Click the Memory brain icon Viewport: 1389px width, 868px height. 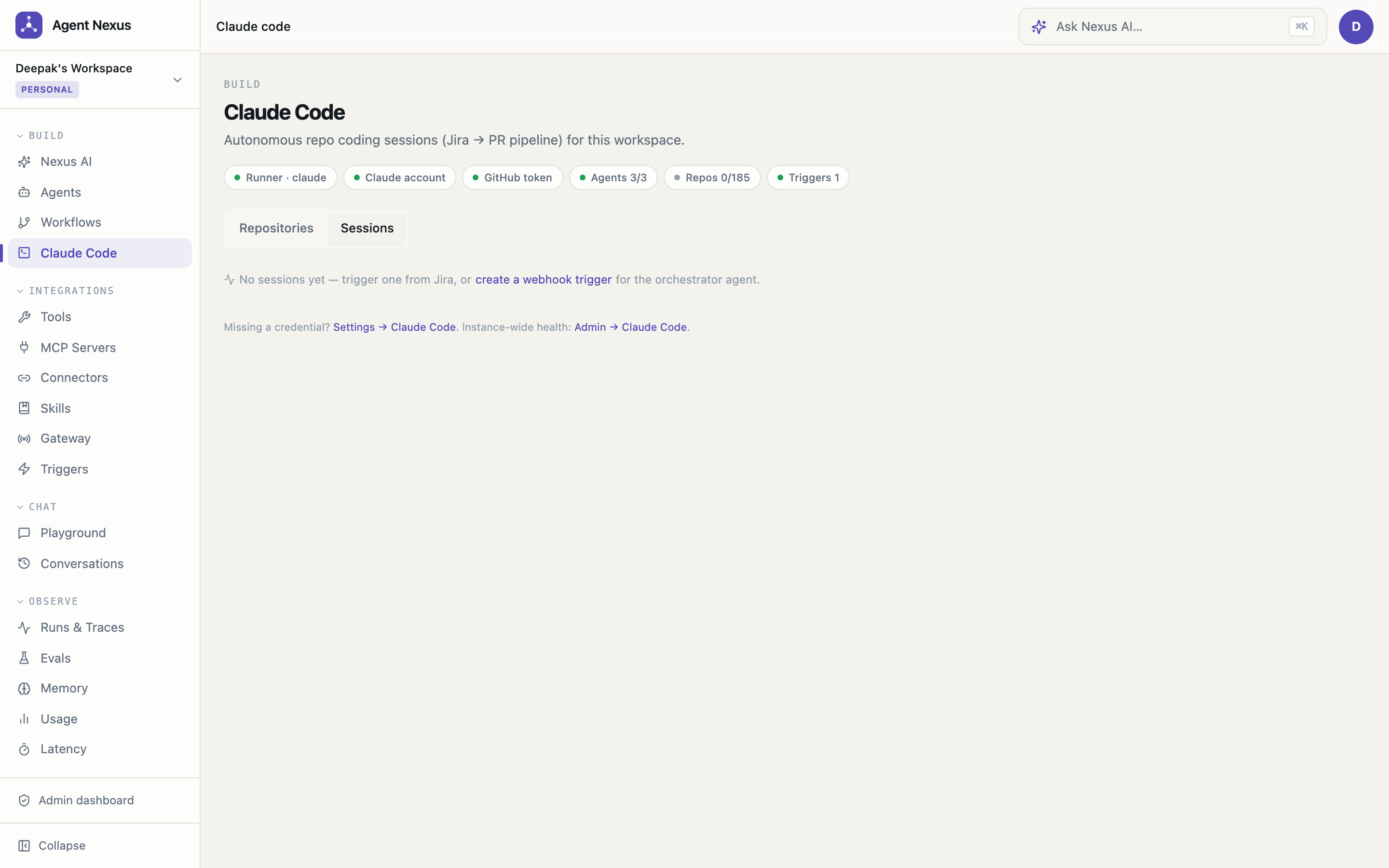[x=24, y=688]
